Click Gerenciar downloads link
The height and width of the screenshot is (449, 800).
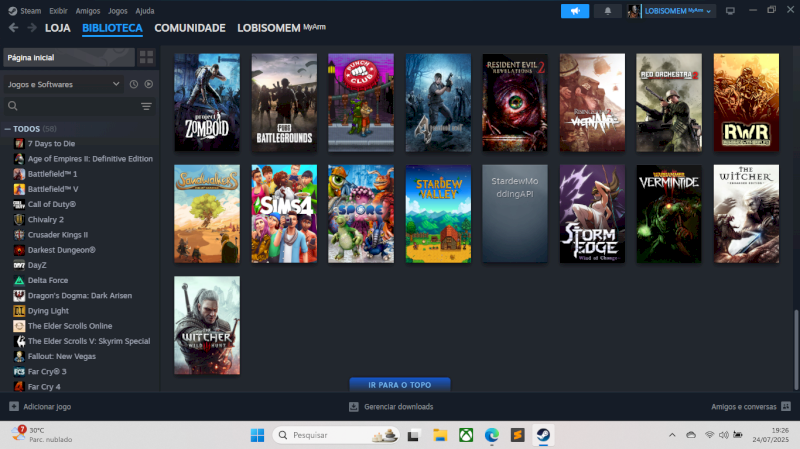pyautogui.click(x=398, y=407)
